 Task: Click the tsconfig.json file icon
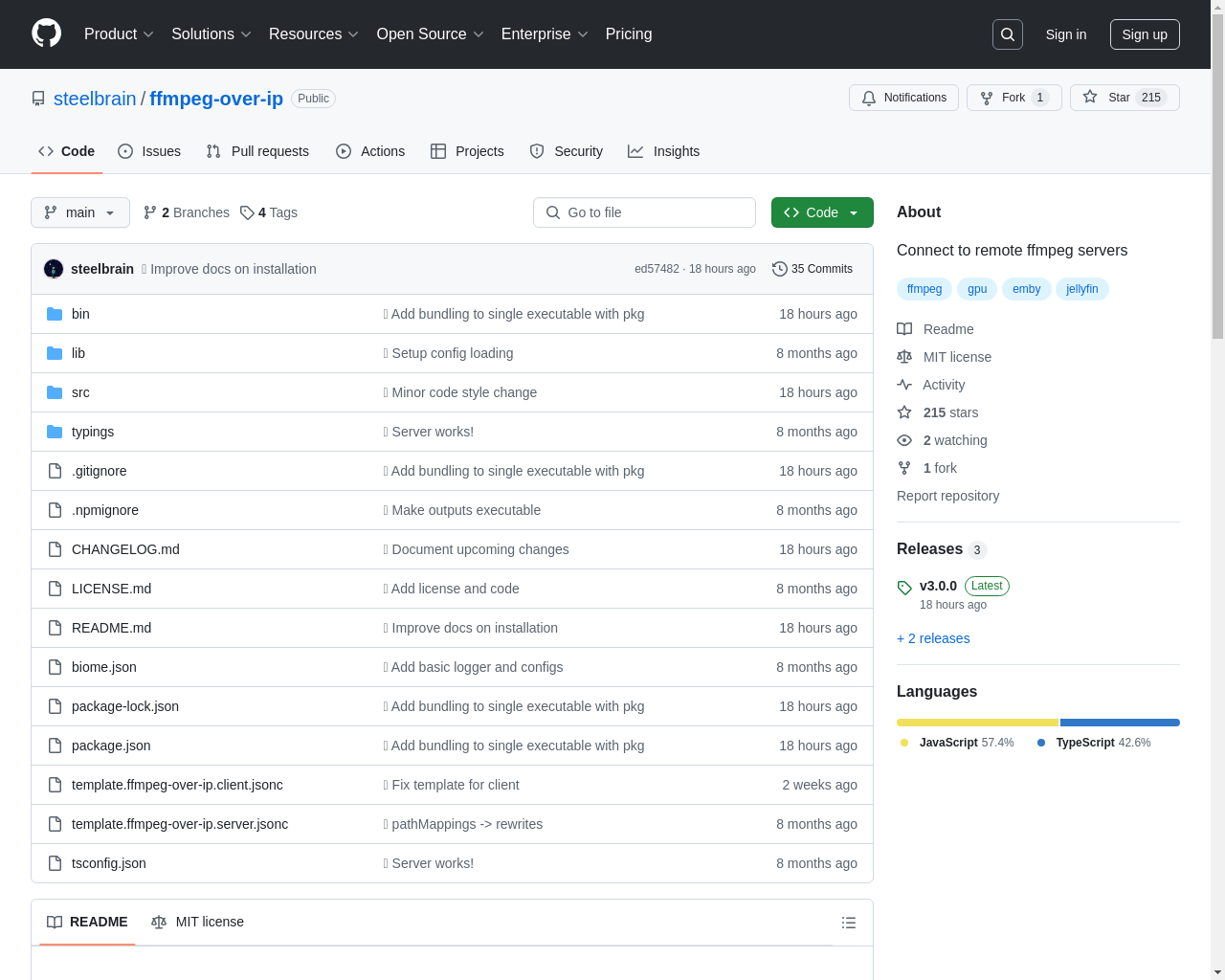pyautogui.click(x=55, y=863)
